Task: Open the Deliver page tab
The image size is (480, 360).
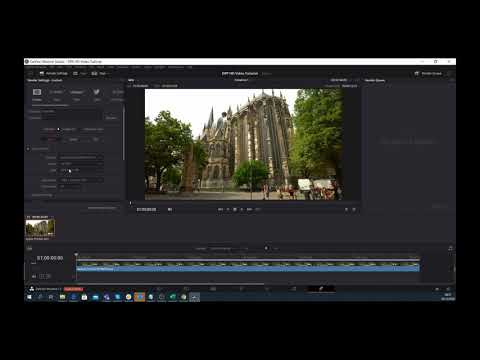Action: 321,289
